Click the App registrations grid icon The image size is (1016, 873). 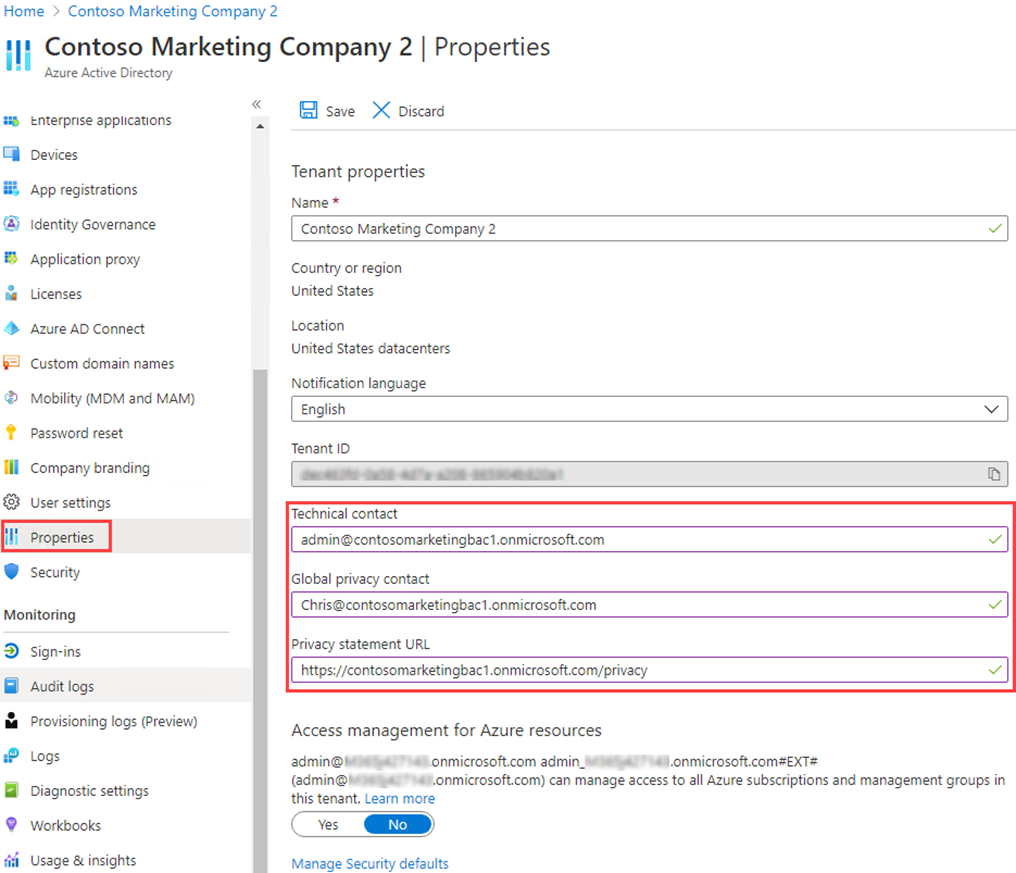(11, 189)
